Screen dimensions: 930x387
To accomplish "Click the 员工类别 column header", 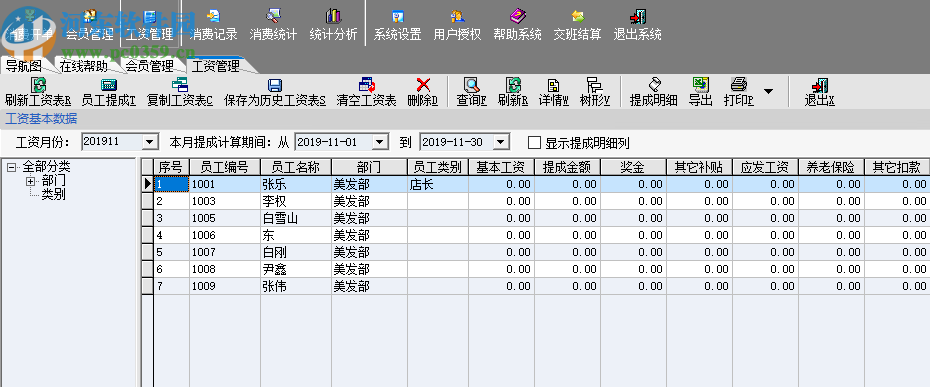I will pyautogui.click(x=438, y=167).
